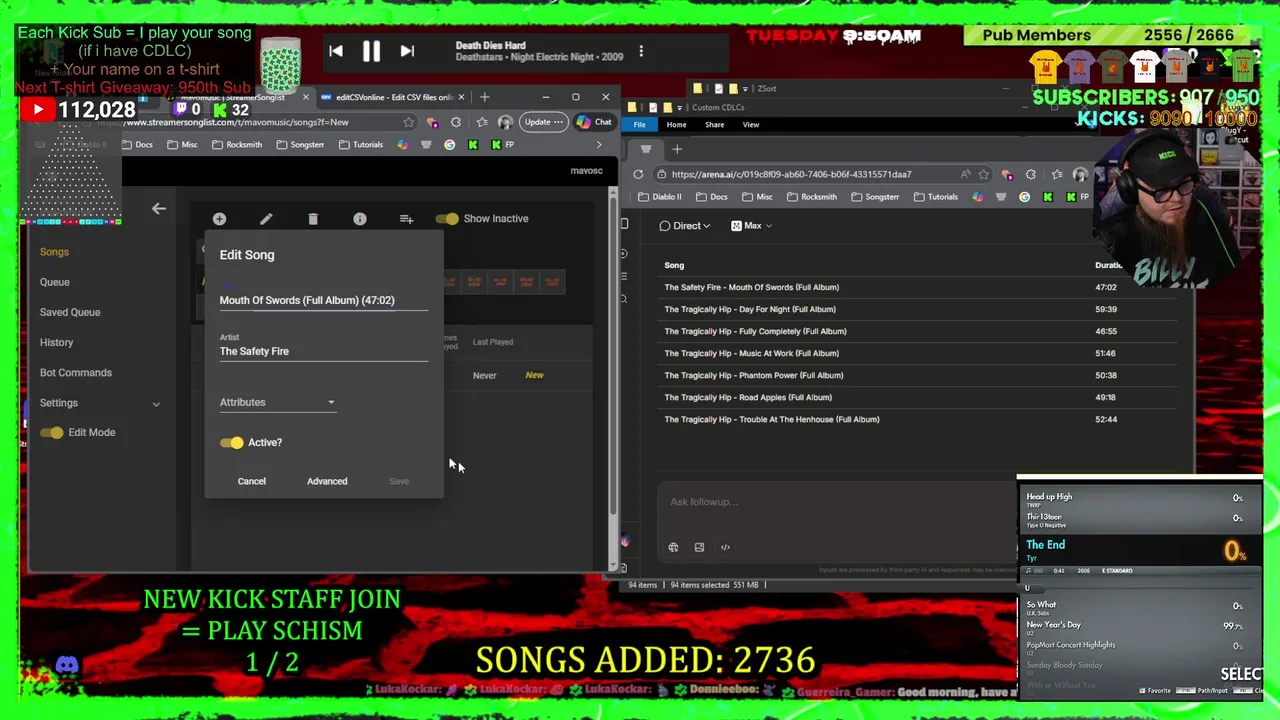The image size is (1280, 720).
Task: Open the Queue page in sidebar
Action: (x=55, y=282)
